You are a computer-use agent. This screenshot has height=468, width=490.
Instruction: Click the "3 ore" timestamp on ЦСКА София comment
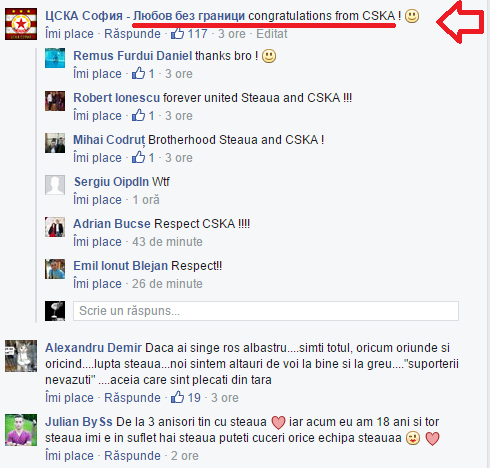pyautogui.click(x=232, y=34)
